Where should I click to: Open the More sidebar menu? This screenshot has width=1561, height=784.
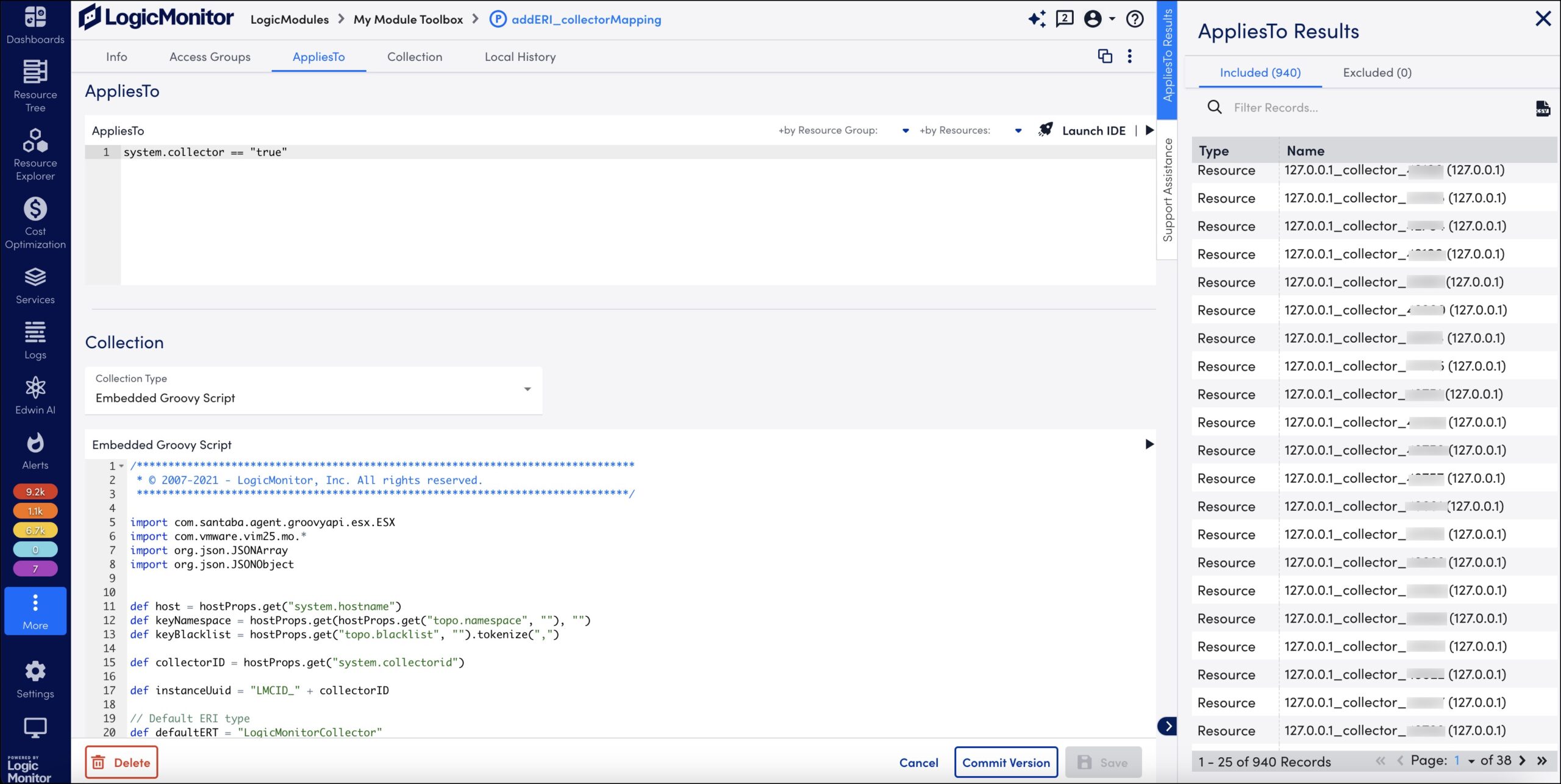click(35, 611)
